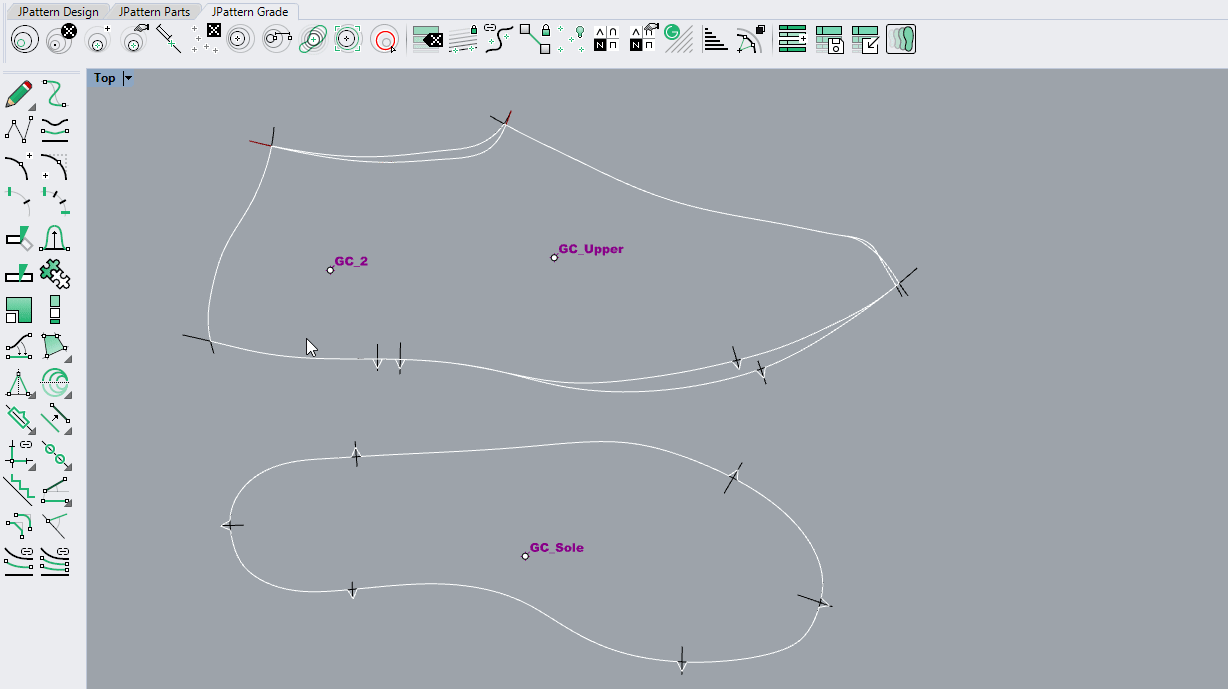Open the Top viewport dropdown arrow
The height and width of the screenshot is (689, 1228).
pos(128,78)
